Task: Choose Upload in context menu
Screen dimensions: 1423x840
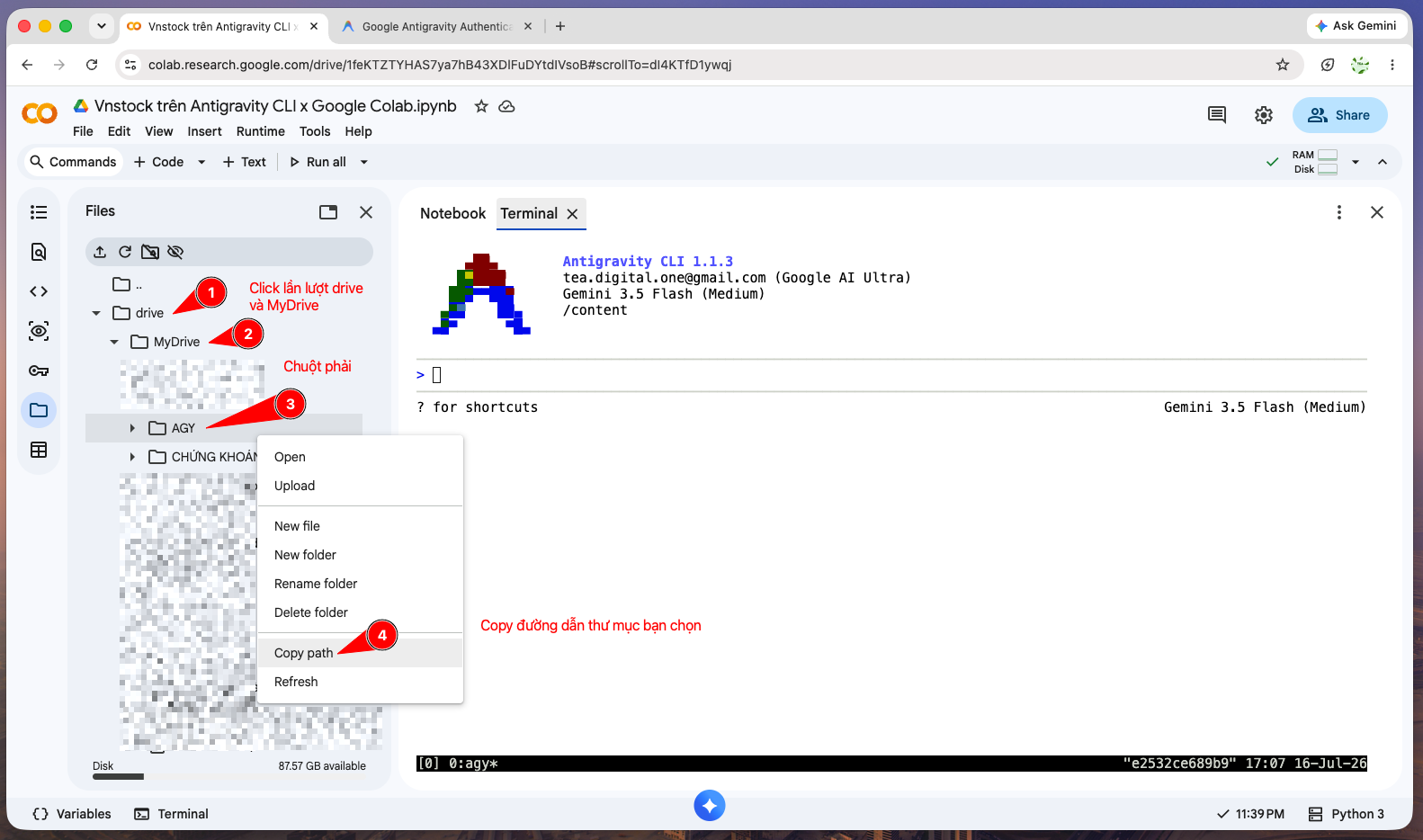Action: click(x=361, y=486)
